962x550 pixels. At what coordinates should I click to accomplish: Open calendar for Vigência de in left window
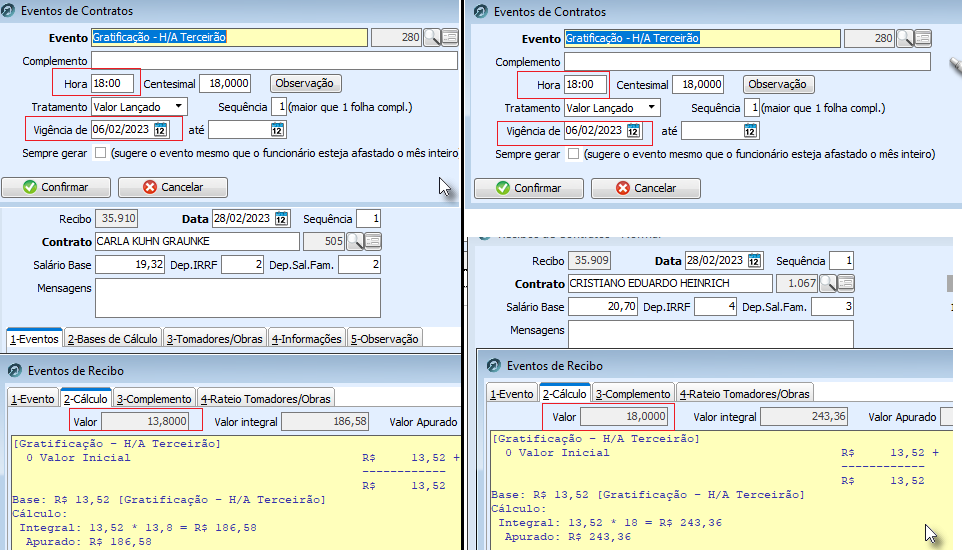point(160,130)
